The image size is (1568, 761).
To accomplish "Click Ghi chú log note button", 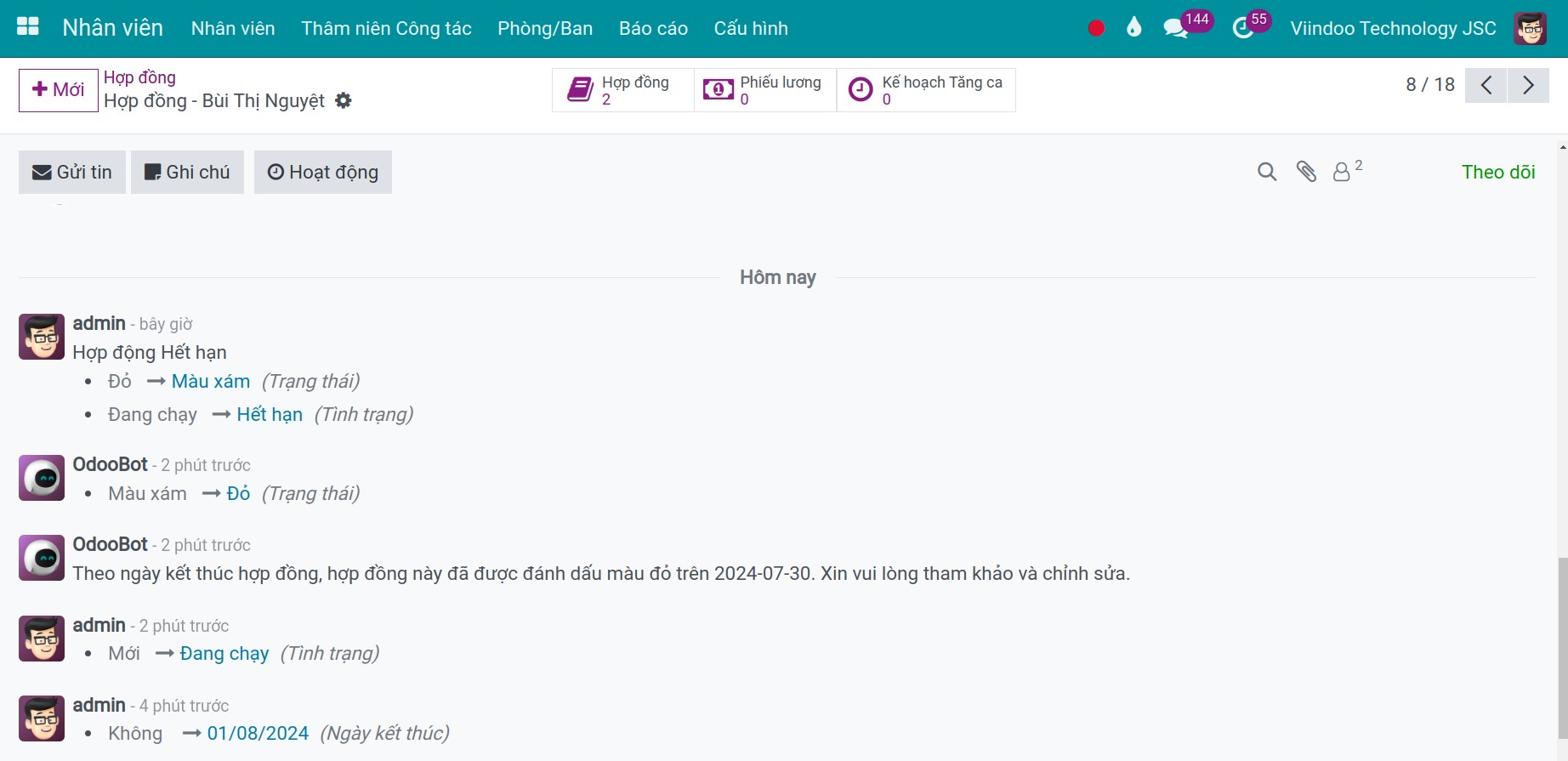I will [187, 173].
